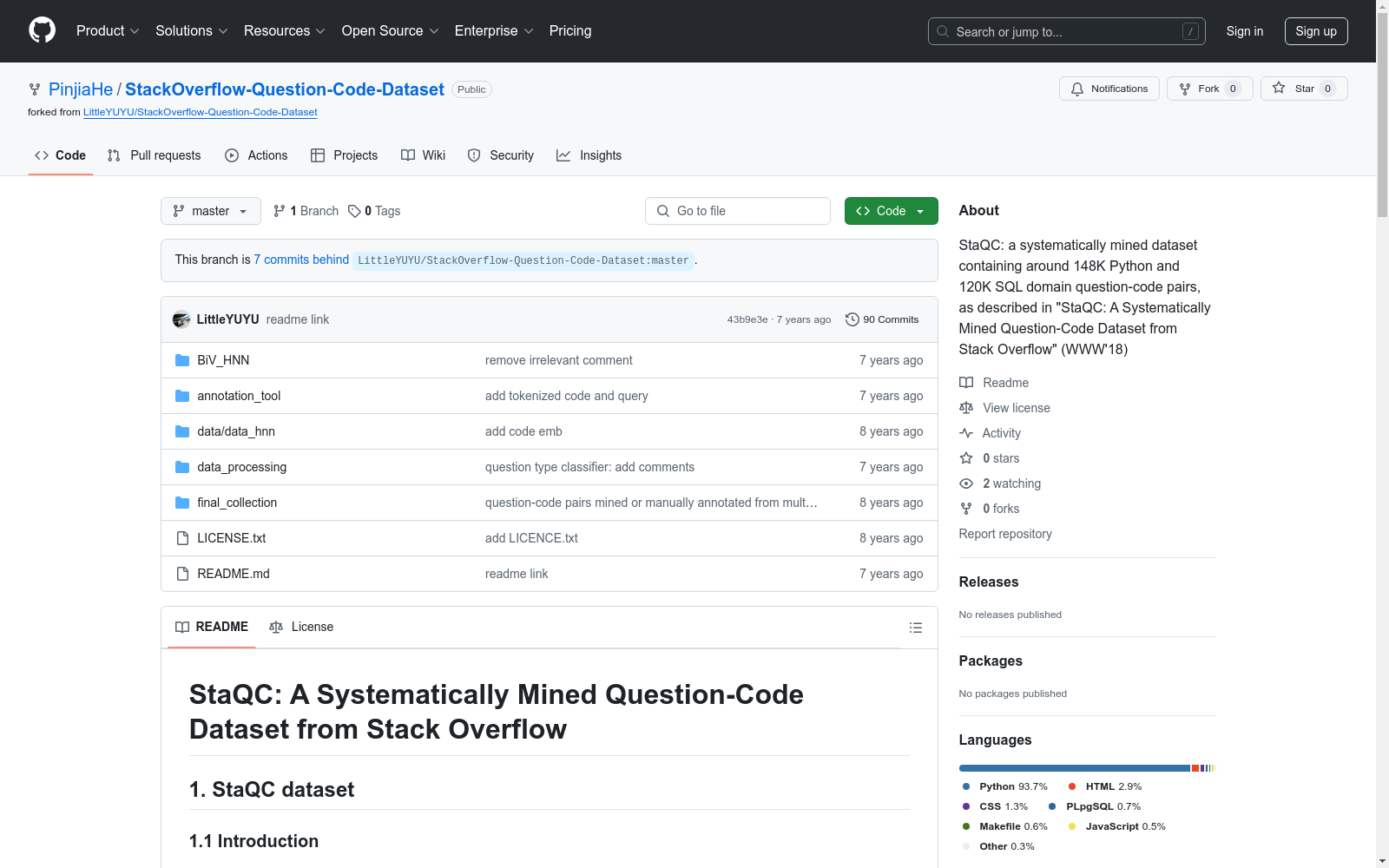
Task: Open the Actions tab
Action: pos(256,155)
